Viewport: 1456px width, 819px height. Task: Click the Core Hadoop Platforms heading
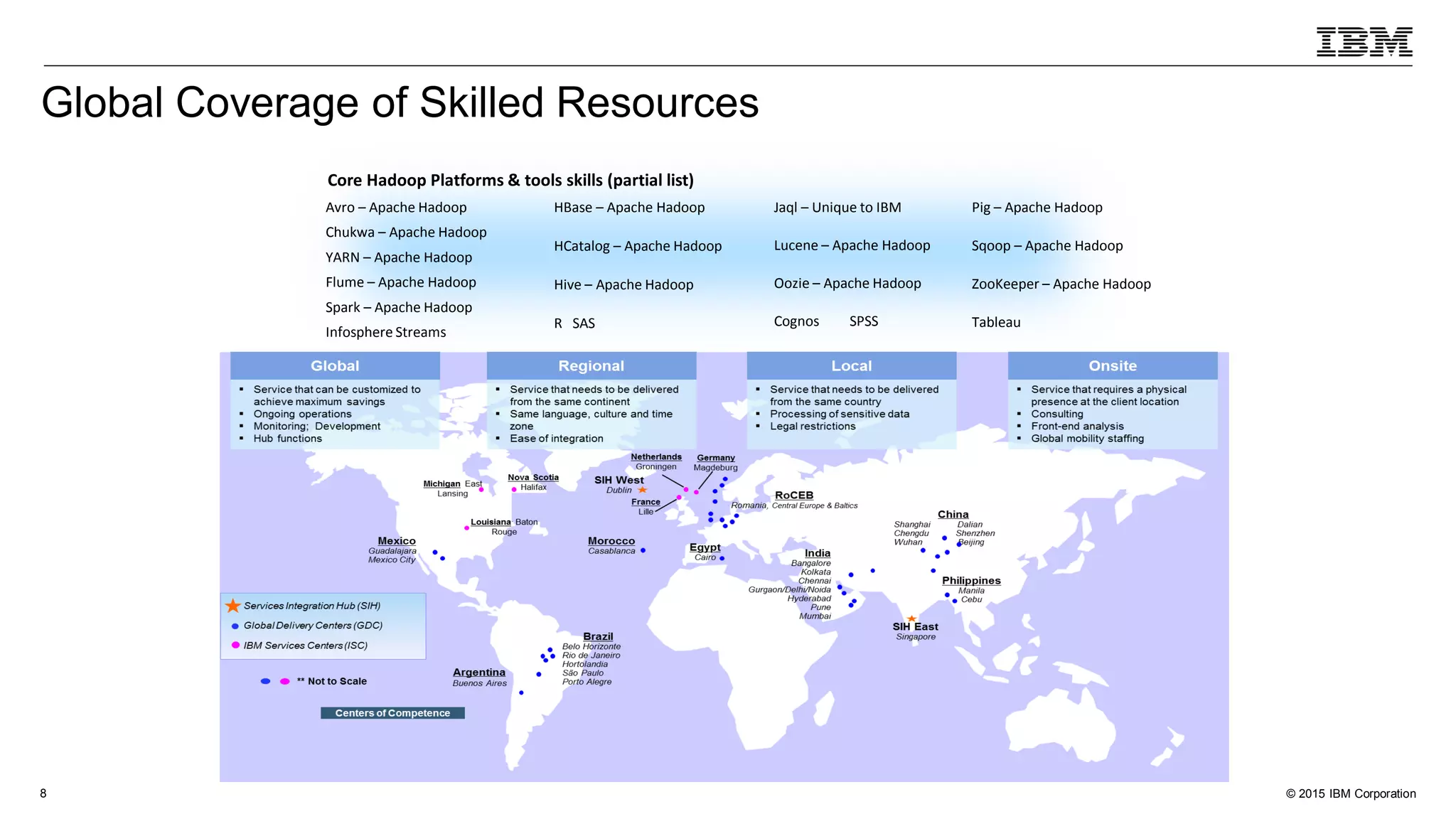coord(510,181)
